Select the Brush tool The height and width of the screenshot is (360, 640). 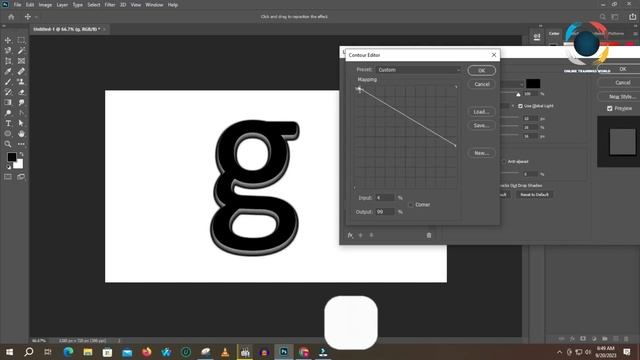[8, 82]
